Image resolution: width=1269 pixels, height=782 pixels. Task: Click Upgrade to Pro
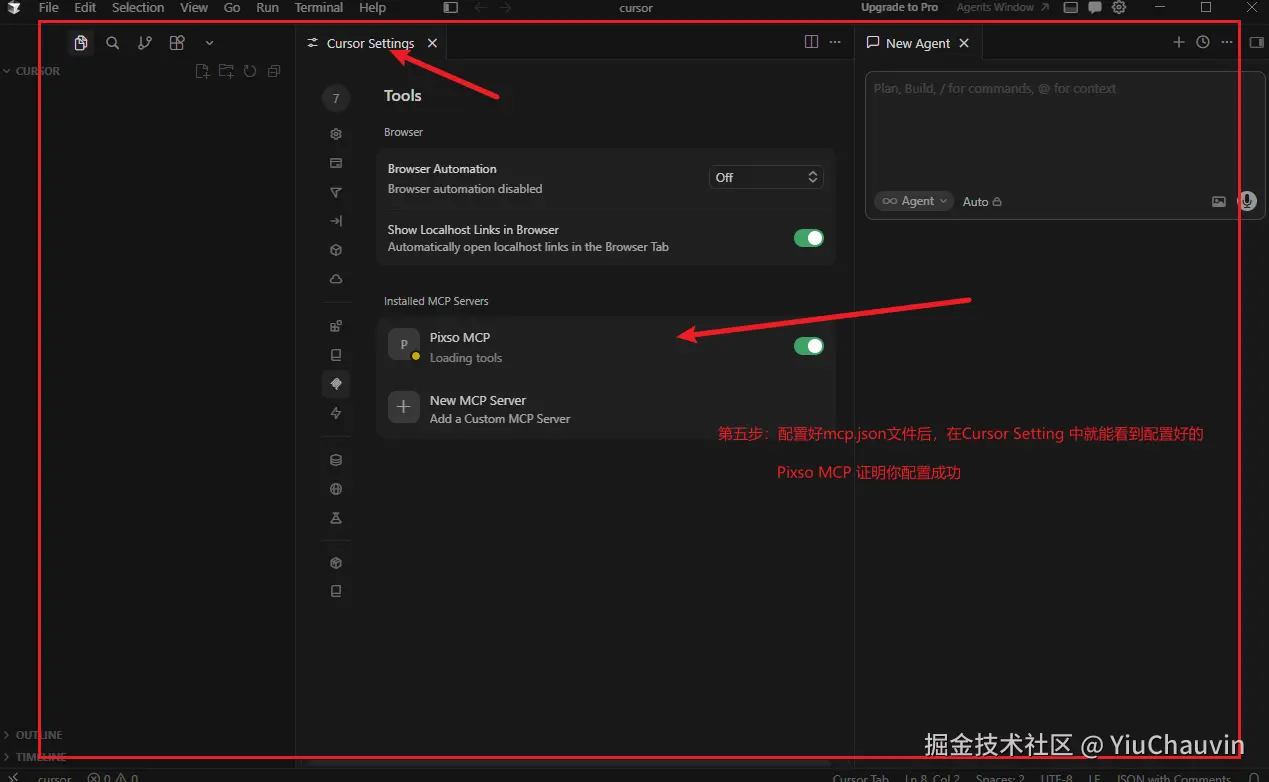coord(899,7)
